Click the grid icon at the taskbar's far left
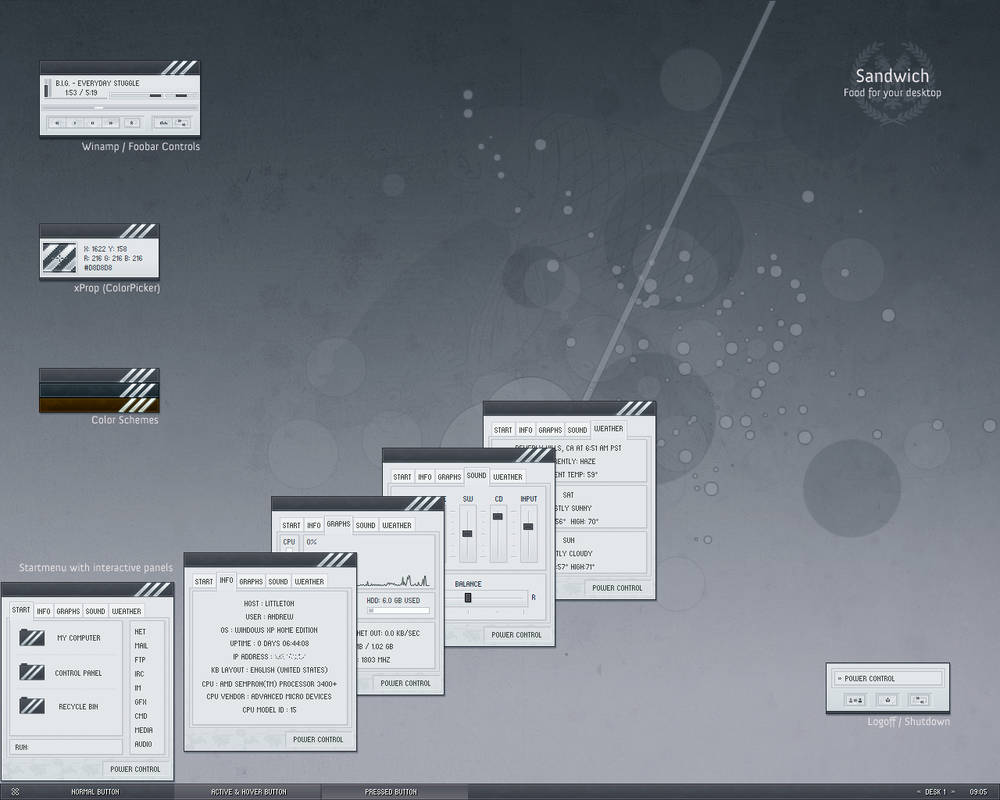The image size is (1000, 800). click(14, 791)
